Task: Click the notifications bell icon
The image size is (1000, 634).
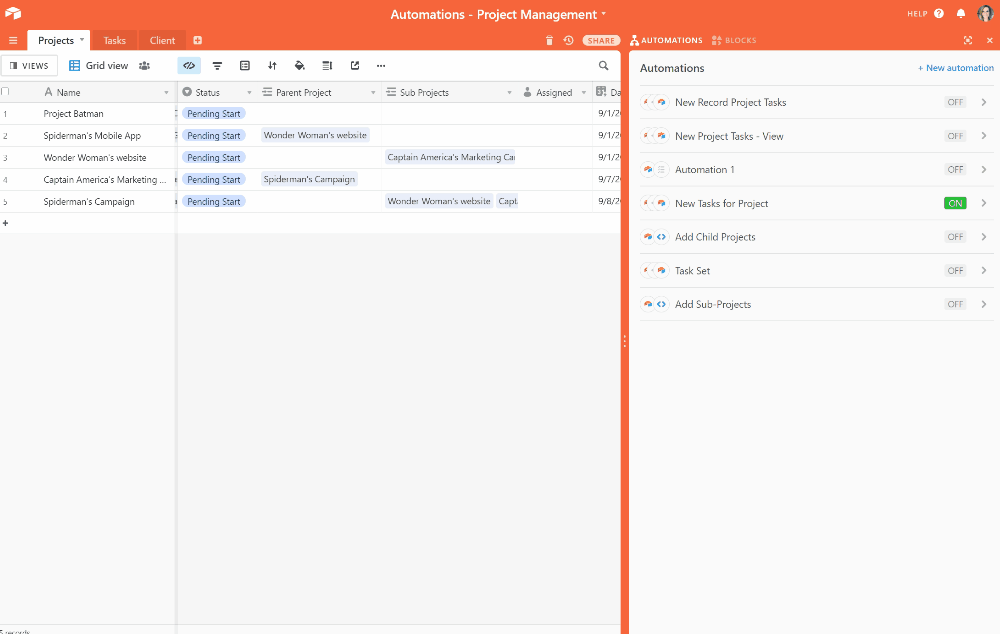Action: click(x=961, y=14)
